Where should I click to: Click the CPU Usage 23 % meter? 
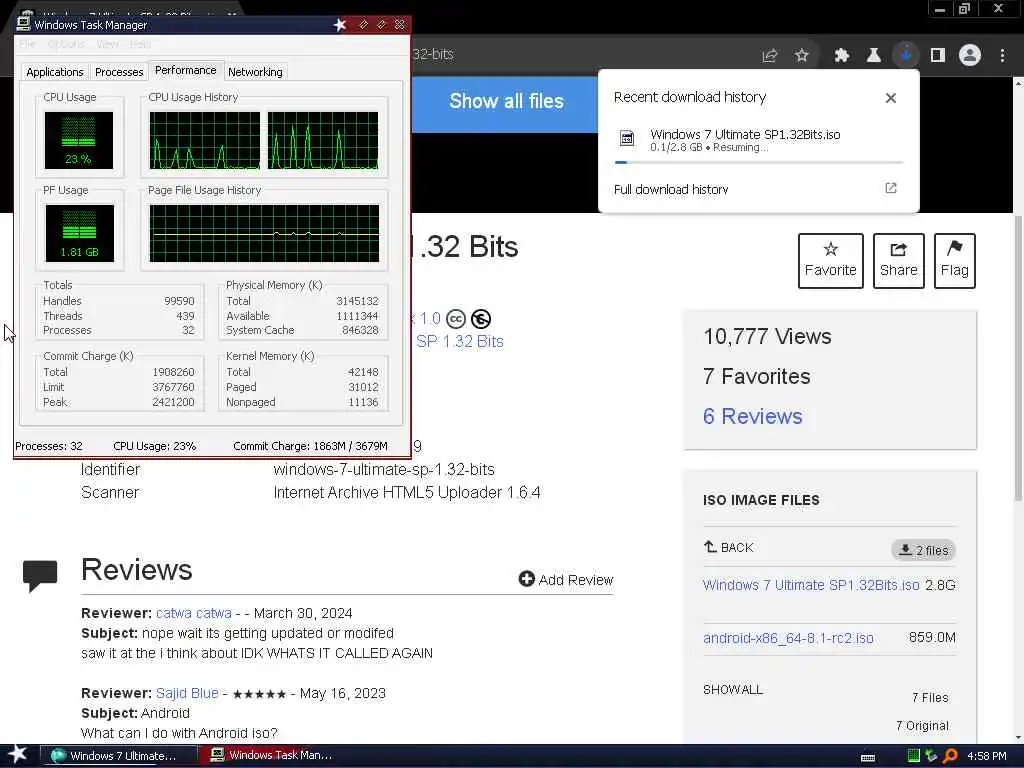78,140
